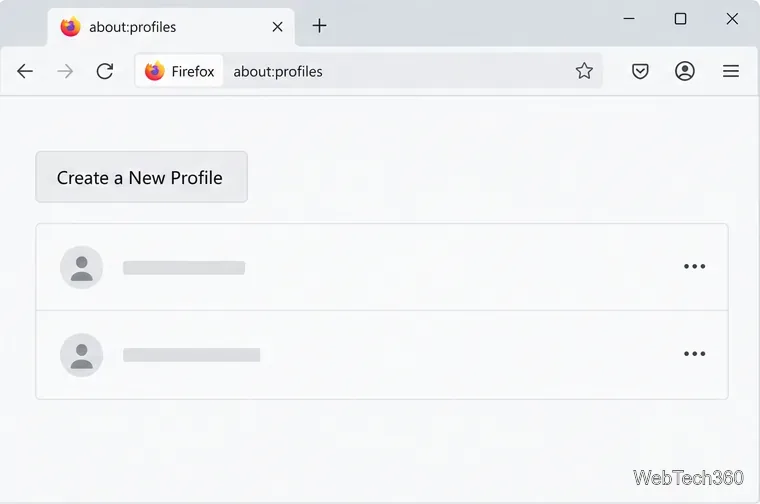Open the first profile's three-dot menu
This screenshot has width=760, height=504.
(695, 266)
